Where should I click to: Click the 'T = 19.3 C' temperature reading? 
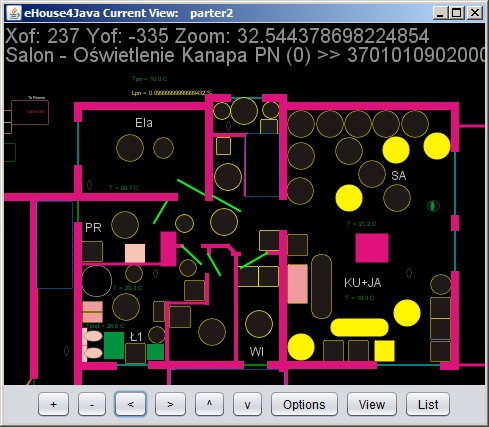tap(359, 298)
